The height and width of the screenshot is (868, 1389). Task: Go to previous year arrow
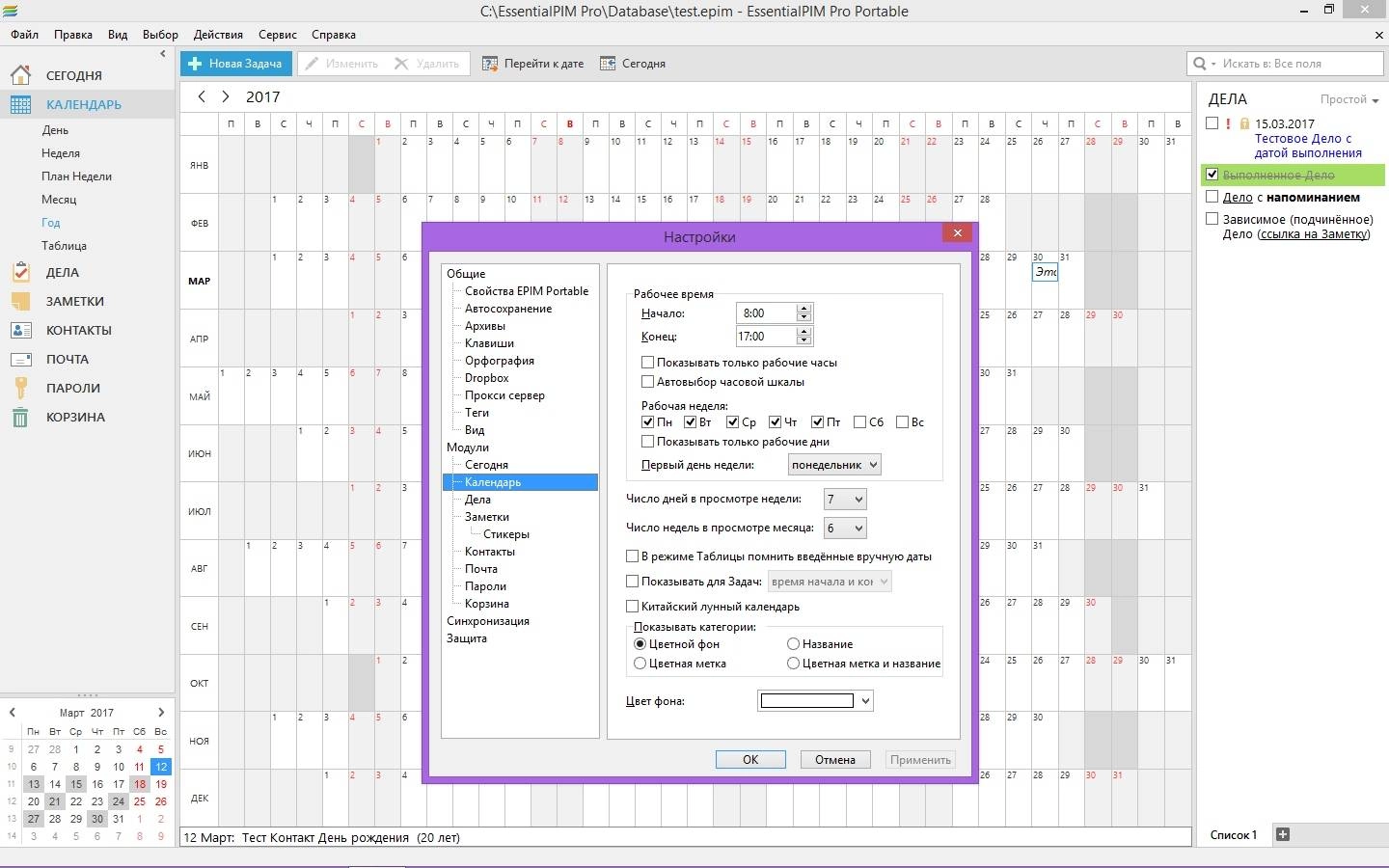(x=201, y=96)
